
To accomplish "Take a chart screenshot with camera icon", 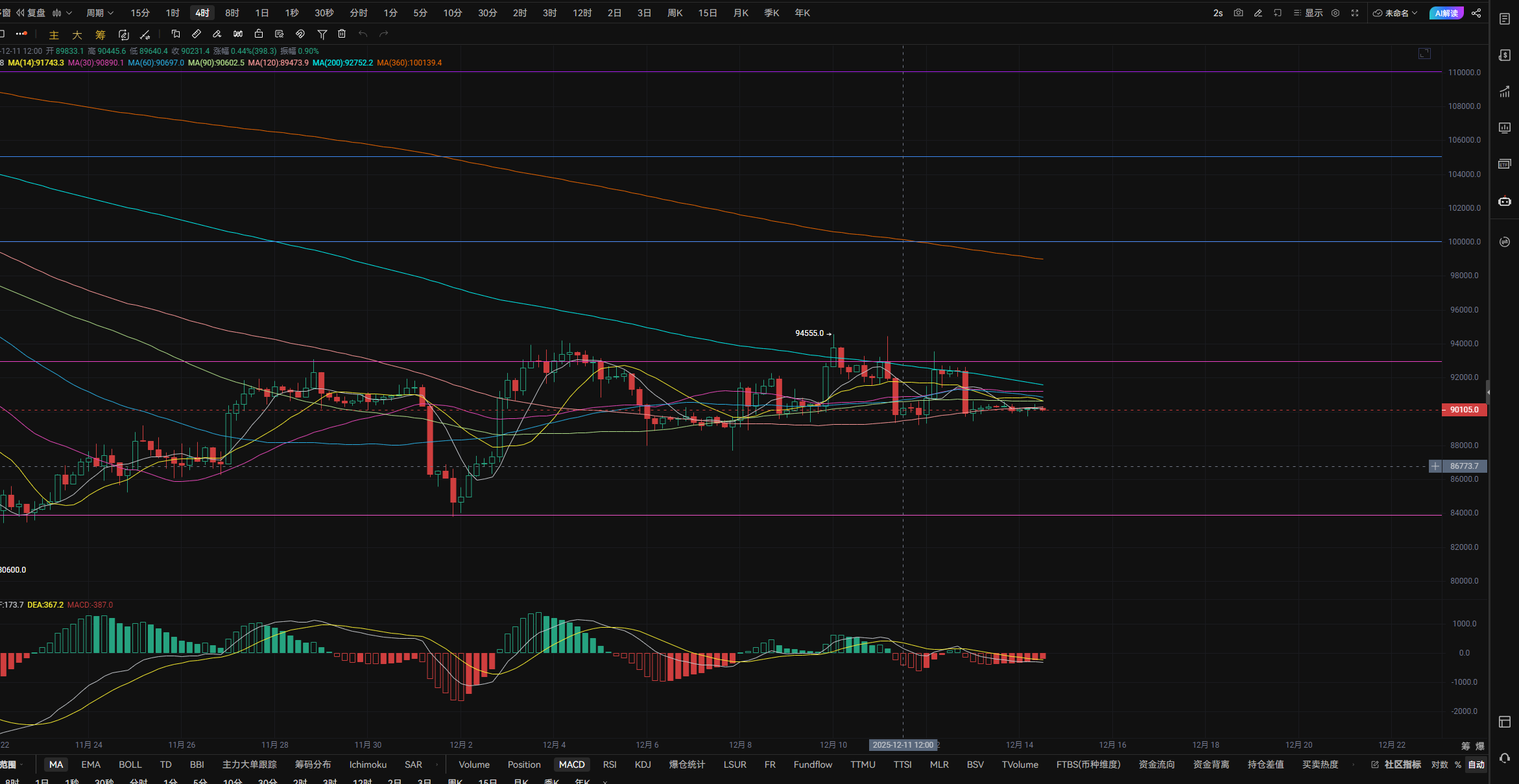I will (1238, 13).
